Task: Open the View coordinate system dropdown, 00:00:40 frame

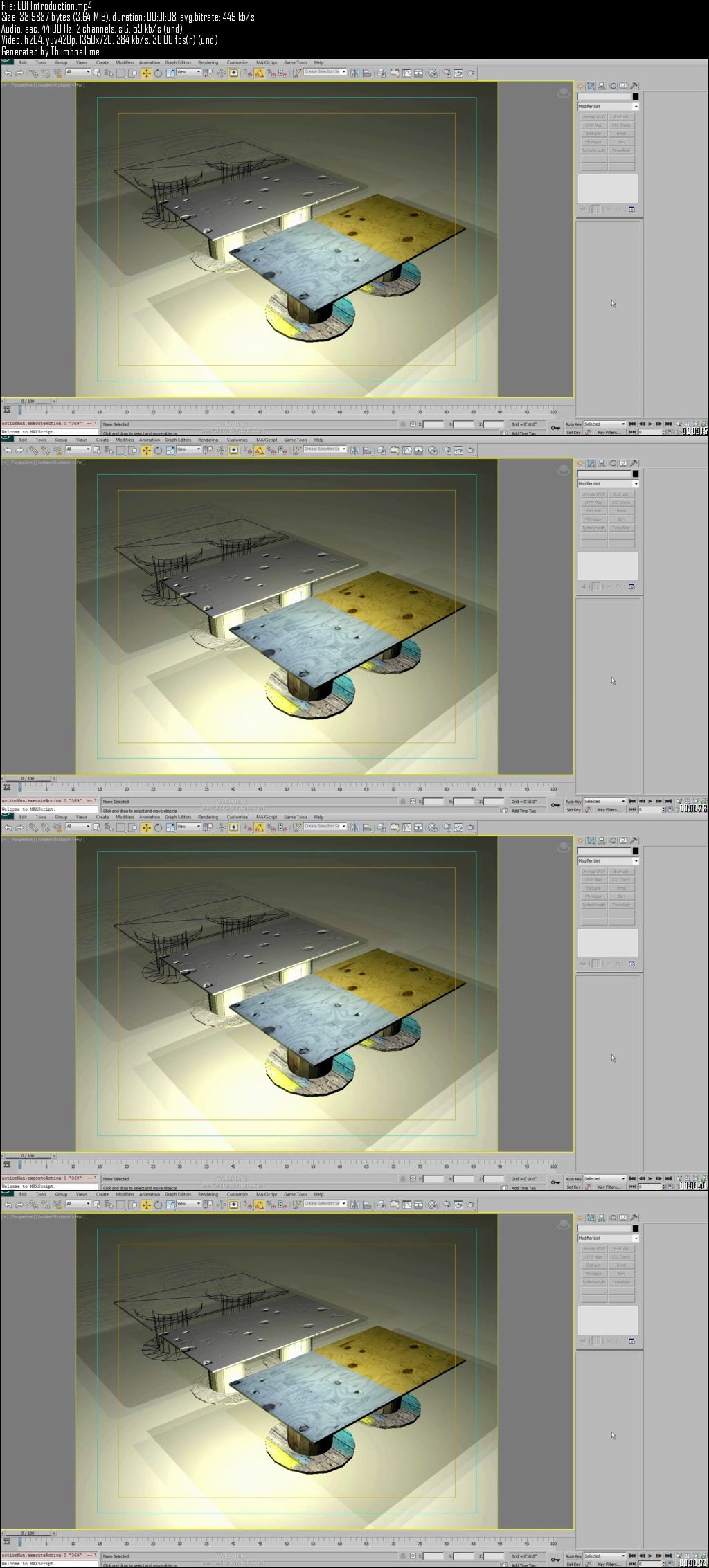Action: coord(189,826)
